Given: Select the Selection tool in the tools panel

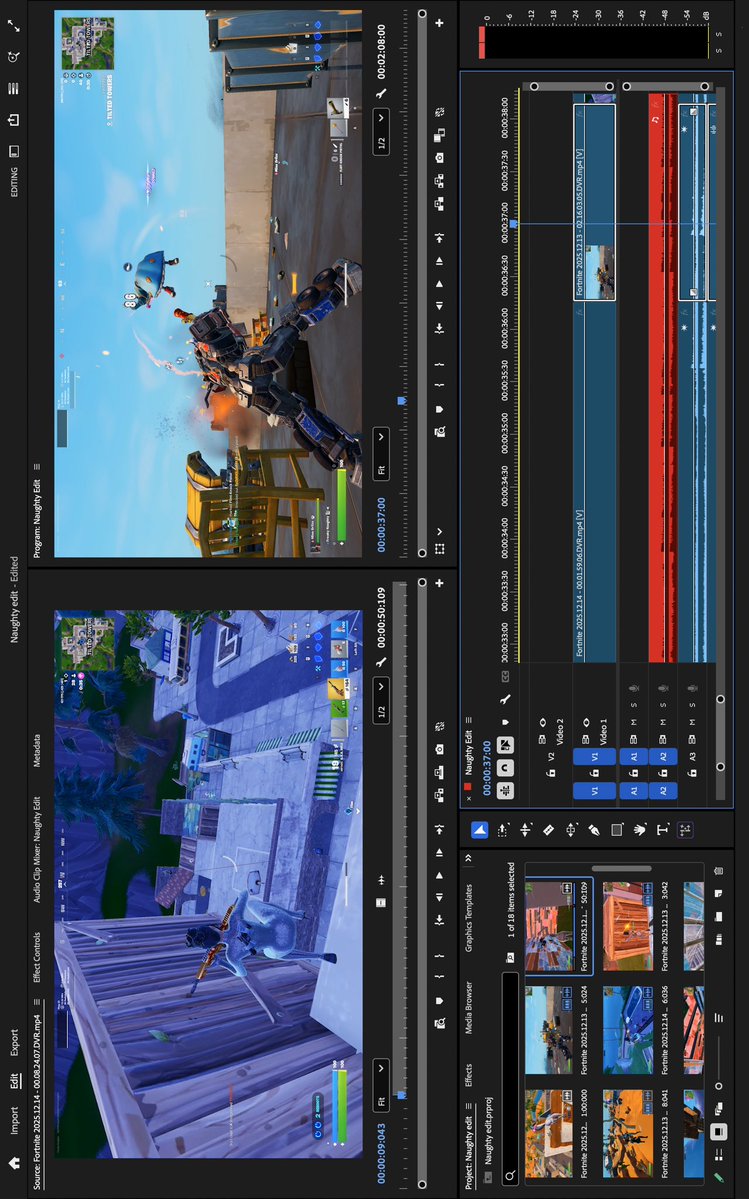Looking at the screenshot, I should tap(479, 830).
